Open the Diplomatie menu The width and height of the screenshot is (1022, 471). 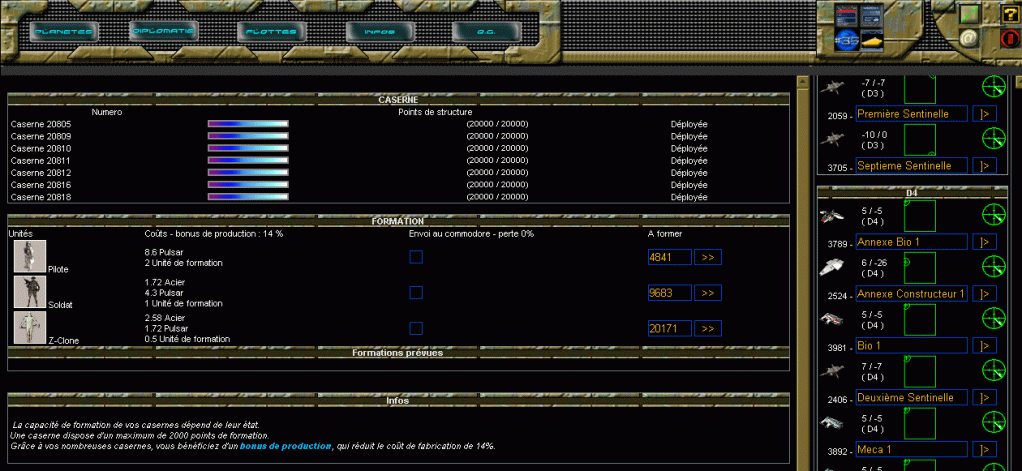[163, 31]
